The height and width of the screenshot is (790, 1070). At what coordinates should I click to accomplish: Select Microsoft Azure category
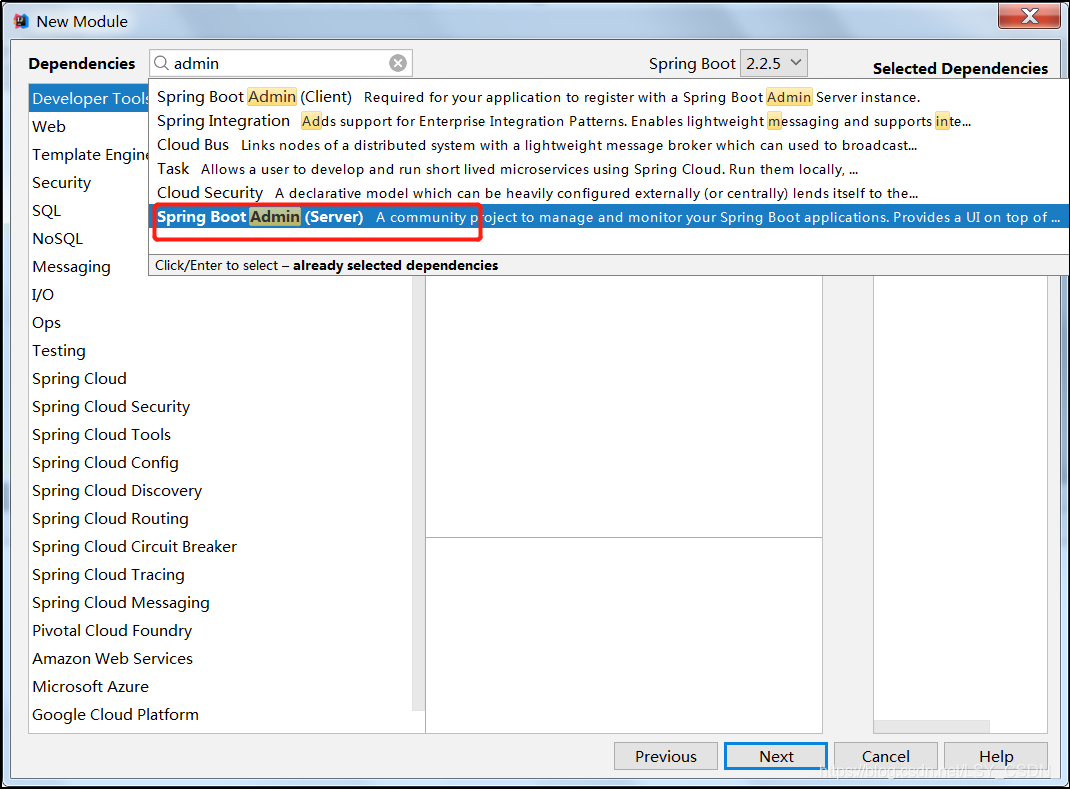220,686
